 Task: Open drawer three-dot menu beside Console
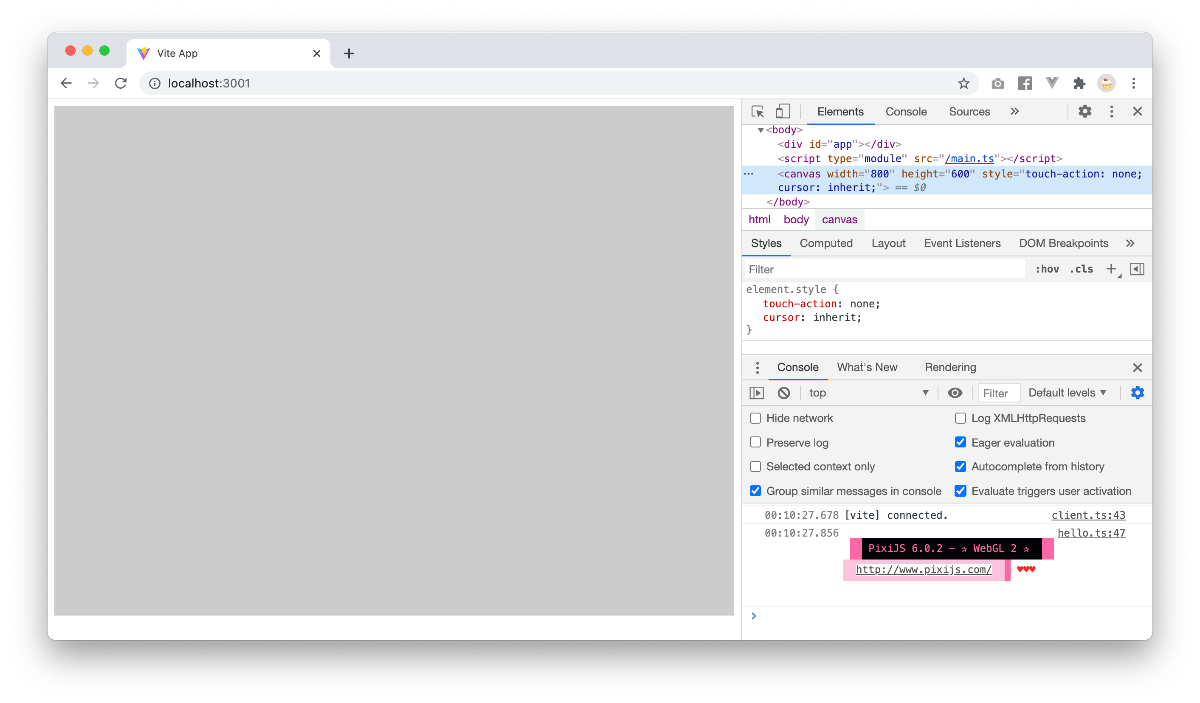pos(757,367)
